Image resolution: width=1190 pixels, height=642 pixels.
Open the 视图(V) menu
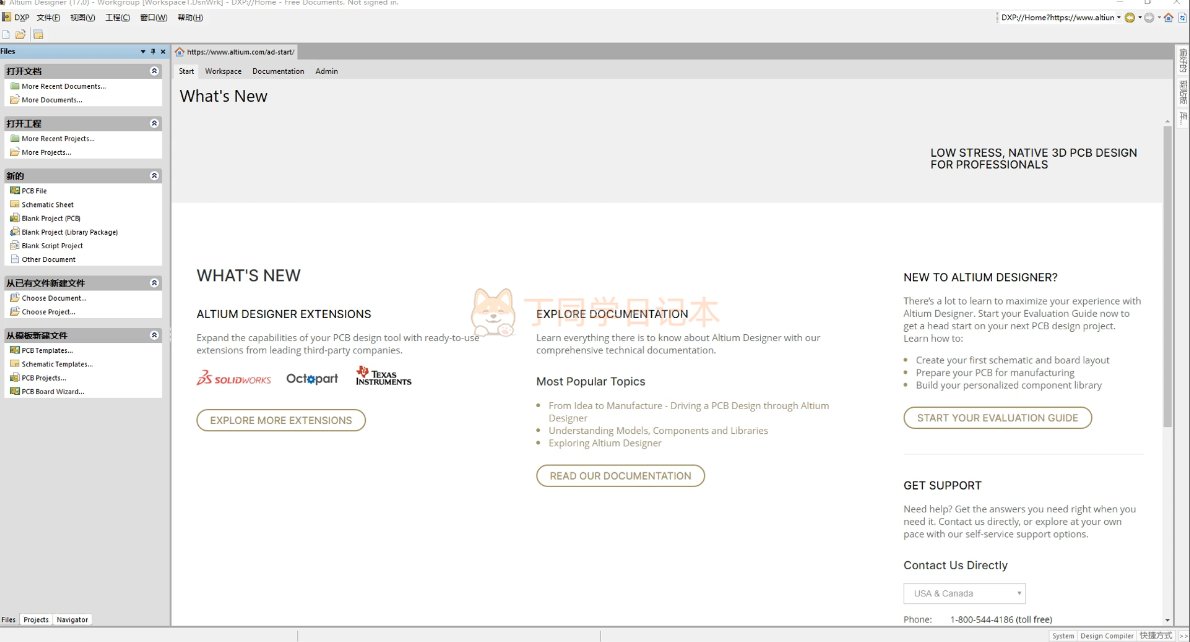(83, 17)
